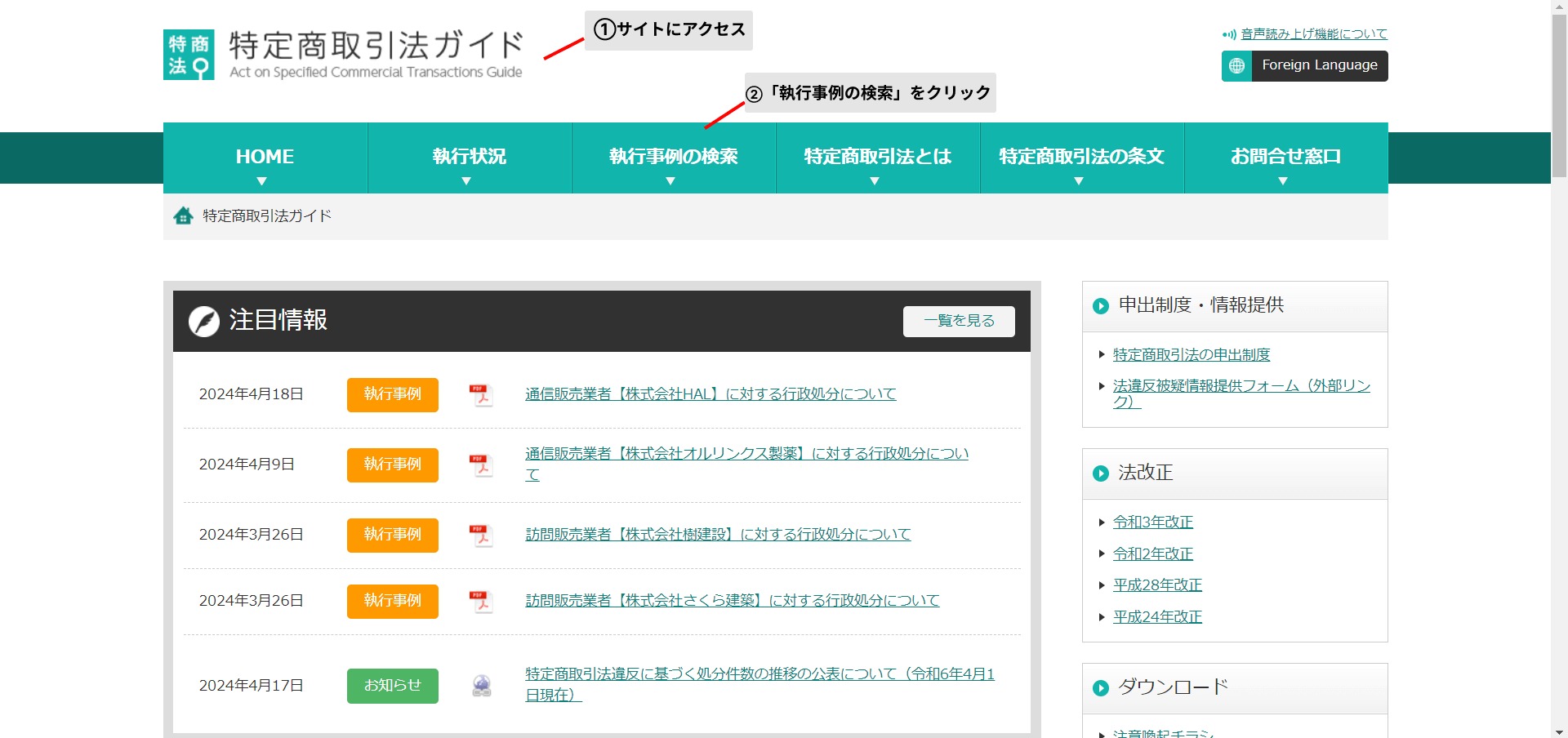Click the 一覧を見る button
The image size is (1568, 738).
click(959, 322)
